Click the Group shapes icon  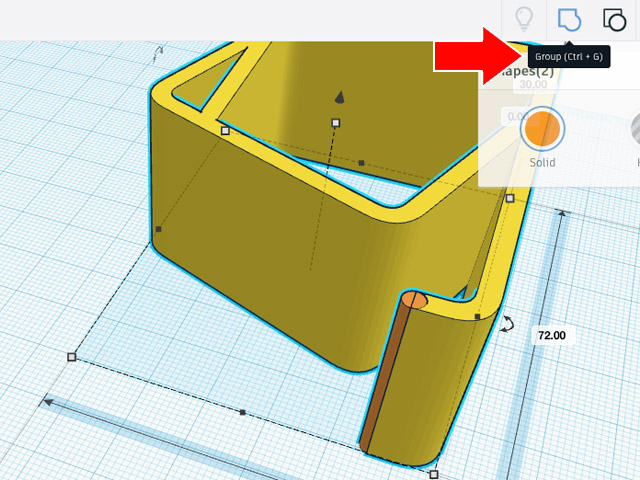[x=570, y=19]
